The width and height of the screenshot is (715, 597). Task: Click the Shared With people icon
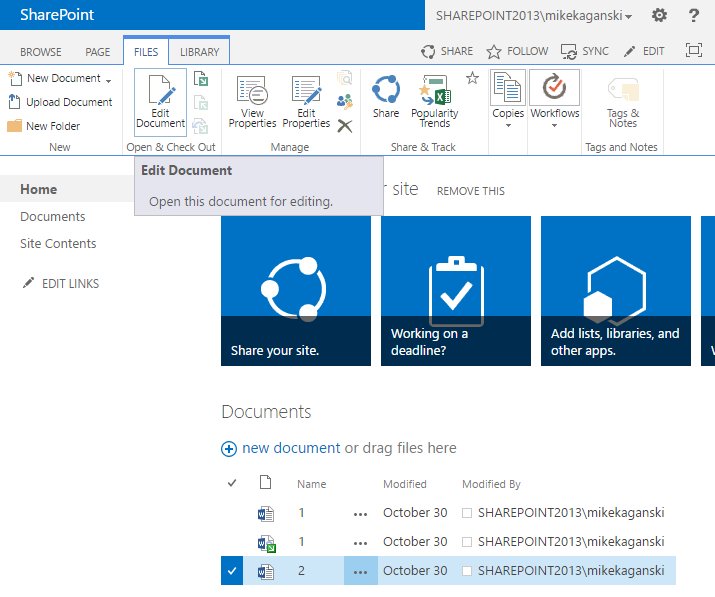pyautogui.click(x=345, y=102)
